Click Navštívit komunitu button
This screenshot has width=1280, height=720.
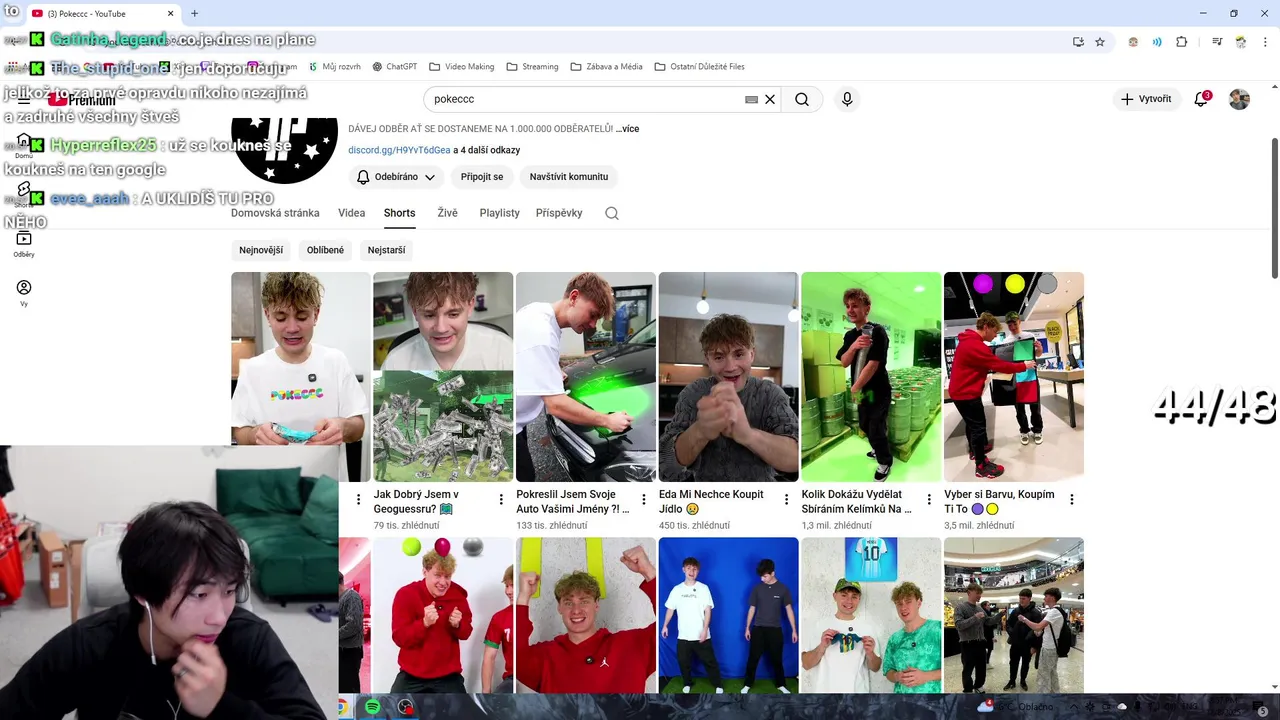pyautogui.click(x=569, y=177)
